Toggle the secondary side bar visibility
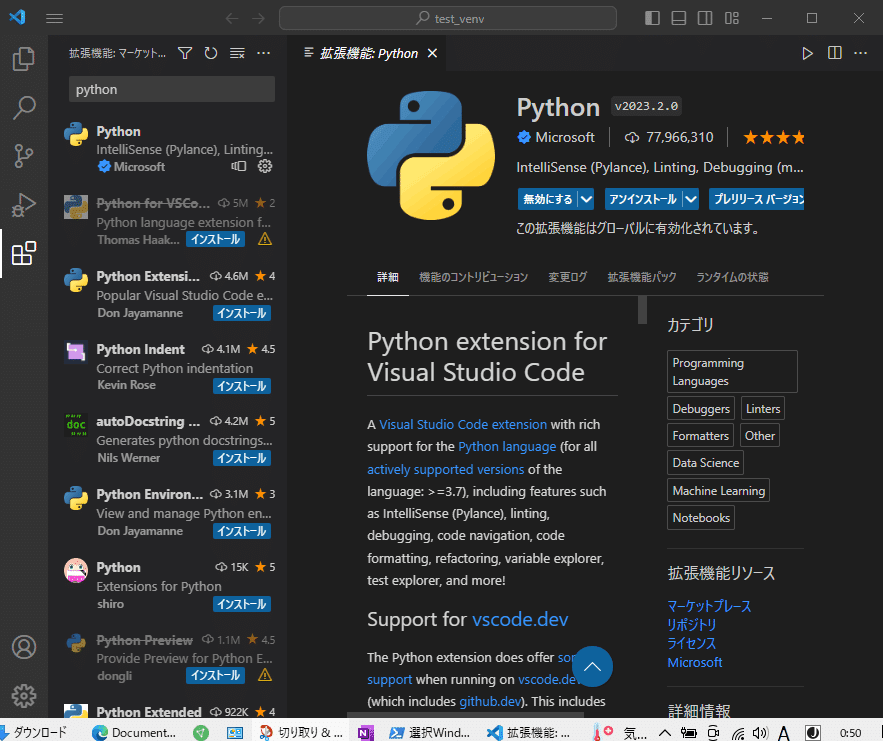This screenshot has width=883, height=741. (705, 19)
